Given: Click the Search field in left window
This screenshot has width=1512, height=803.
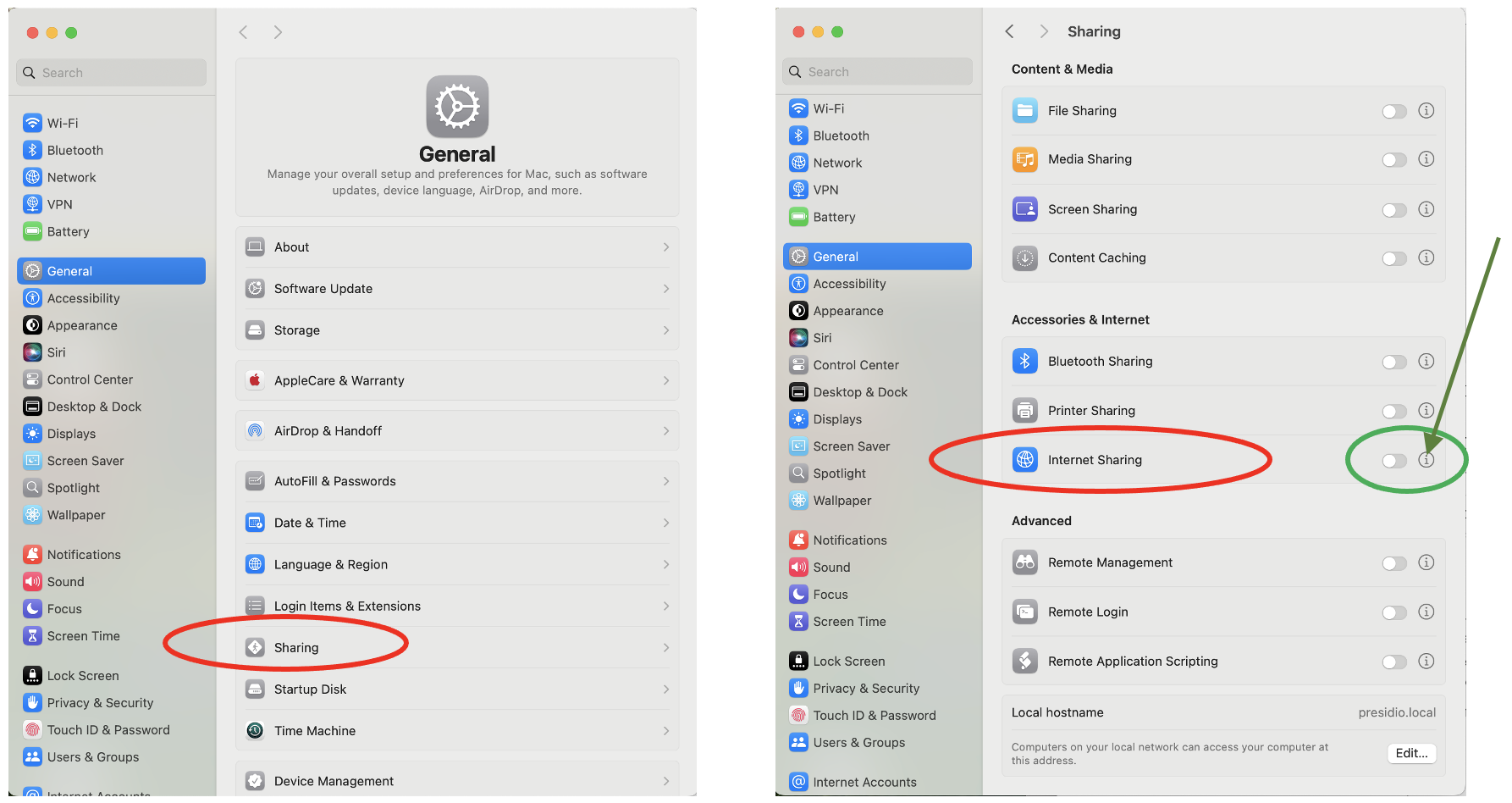Looking at the screenshot, I should (111, 73).
